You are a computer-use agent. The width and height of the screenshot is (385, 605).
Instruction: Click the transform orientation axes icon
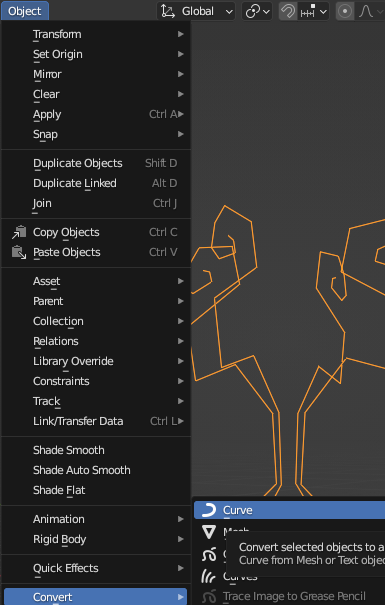(x=168, y=11)
